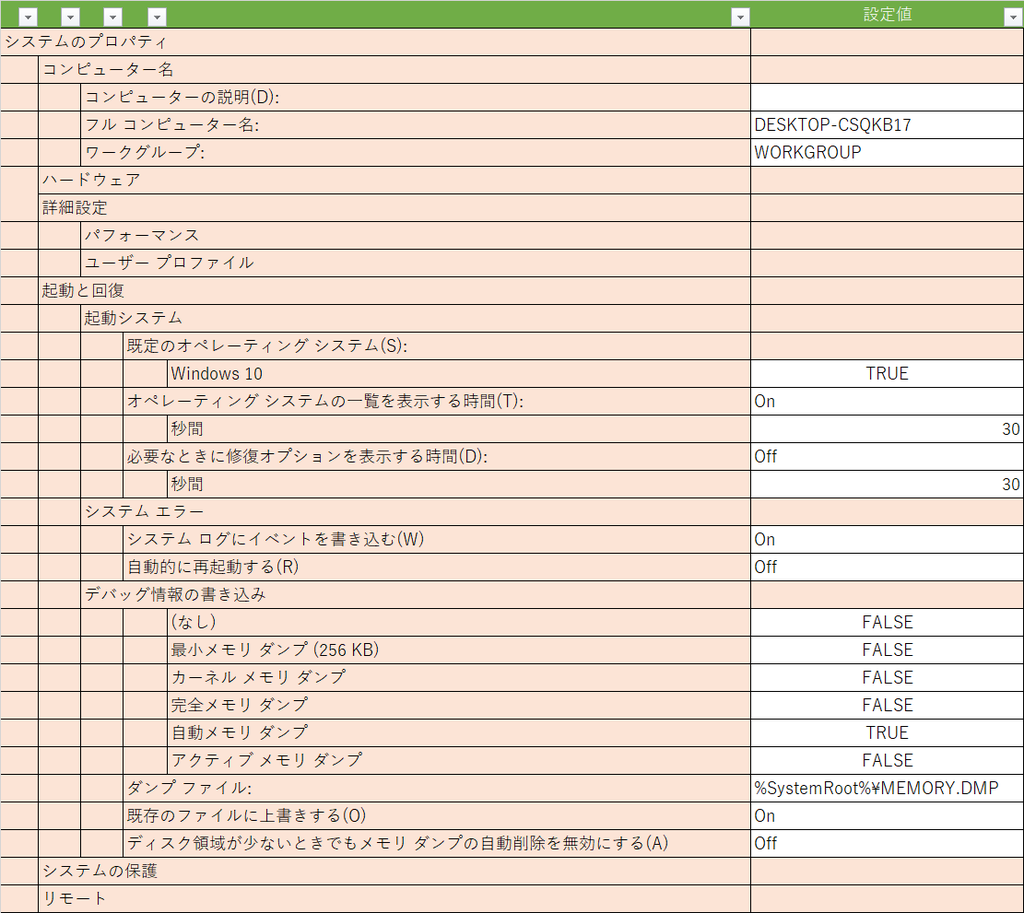Click the 設定値 header cell
This screenshot has width=1024, height=913.
[x=887, y=14]
